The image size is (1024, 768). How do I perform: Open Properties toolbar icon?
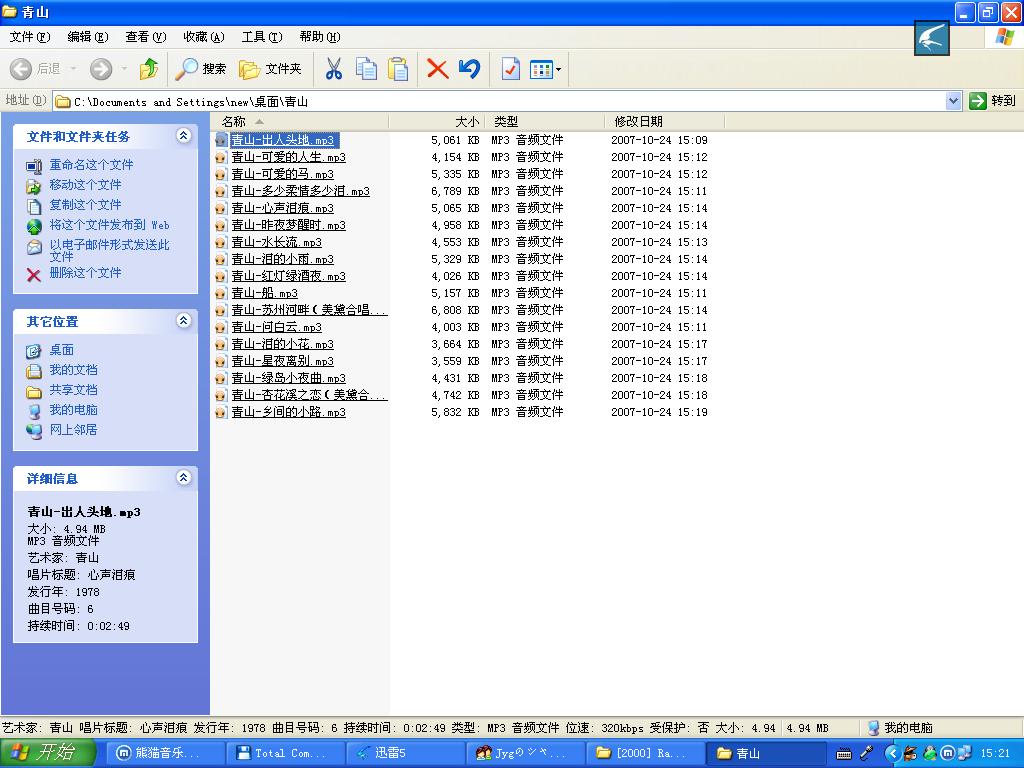pos(510,69)
